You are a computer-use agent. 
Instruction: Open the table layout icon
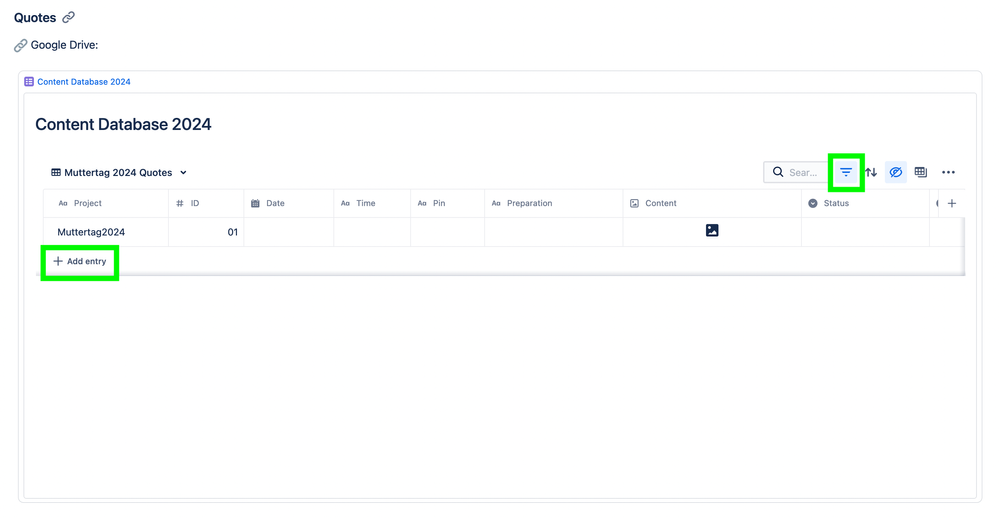tap(921, 172)
